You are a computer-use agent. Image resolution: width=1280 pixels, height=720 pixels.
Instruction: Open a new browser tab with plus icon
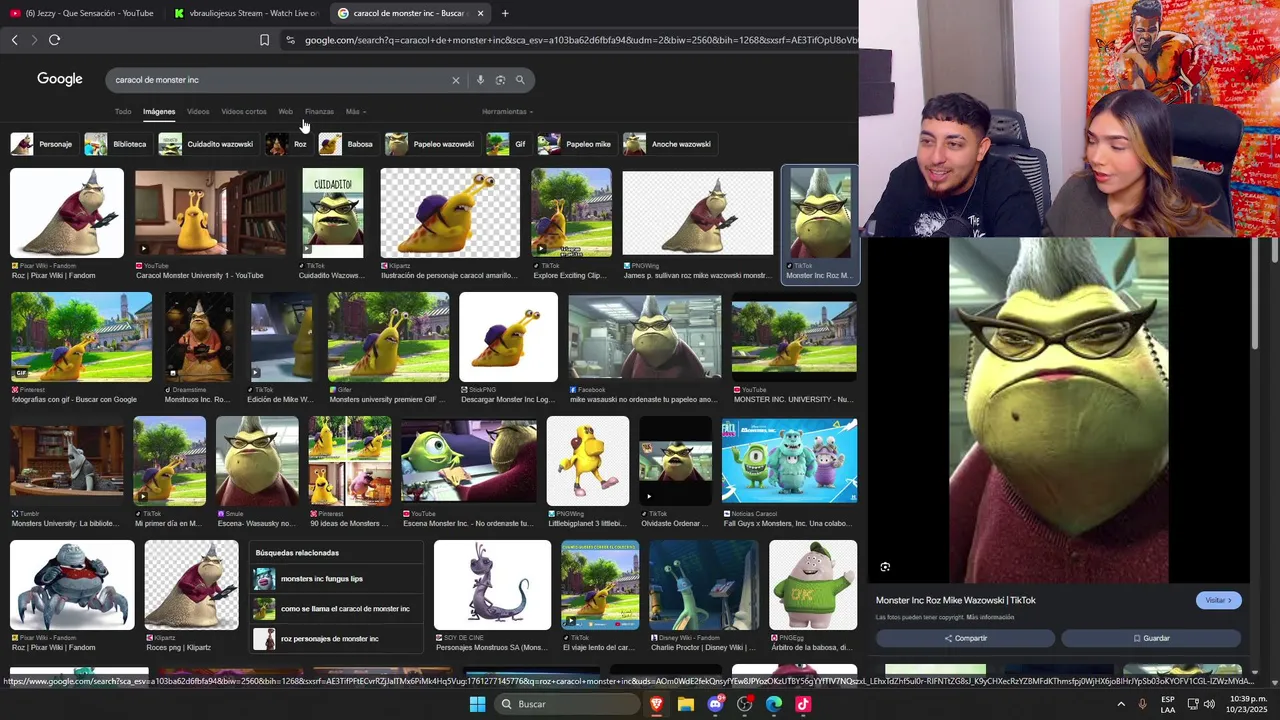coord(505,13)
